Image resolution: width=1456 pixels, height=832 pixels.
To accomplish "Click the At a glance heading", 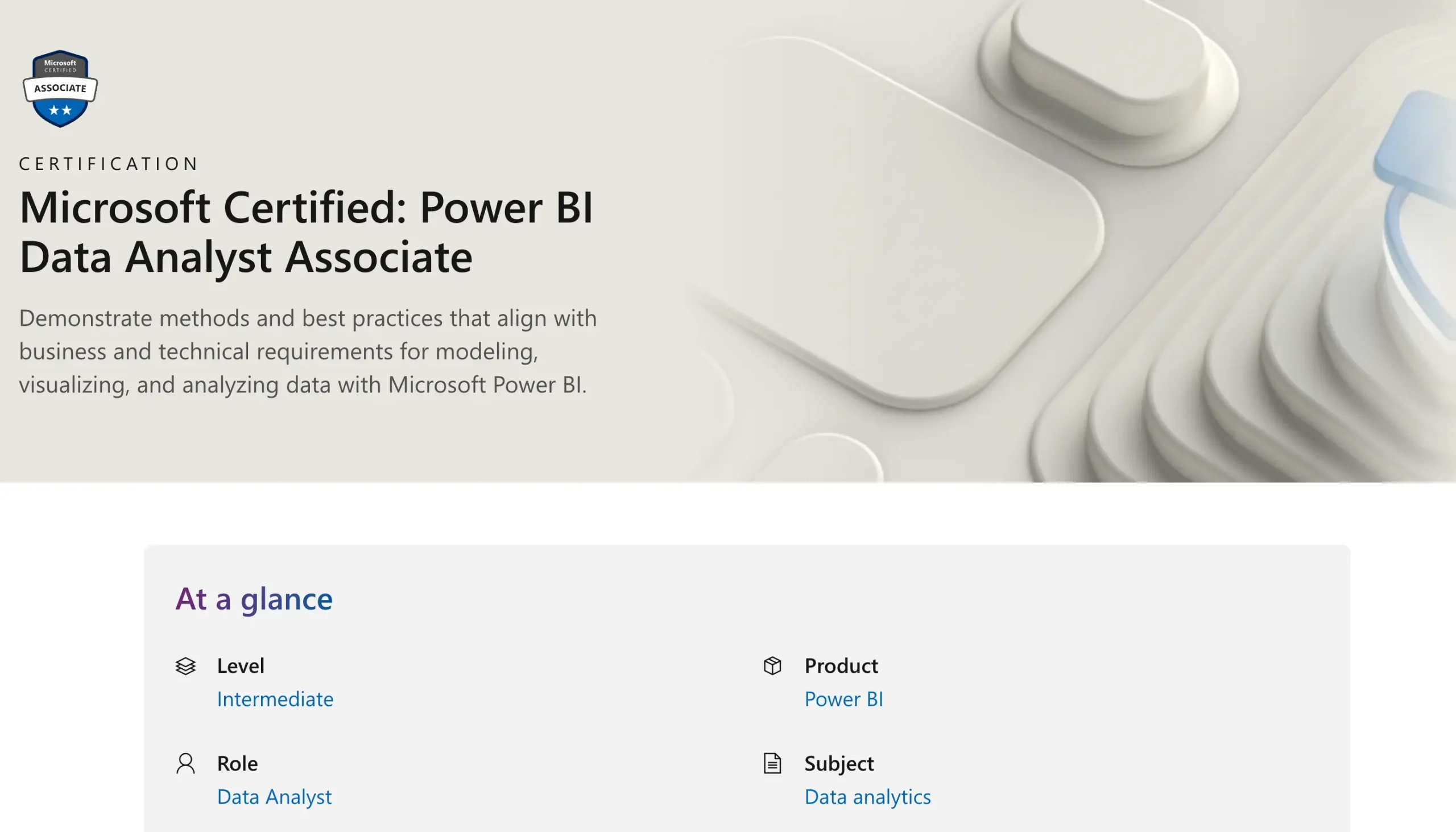I will tap(254, 599).
